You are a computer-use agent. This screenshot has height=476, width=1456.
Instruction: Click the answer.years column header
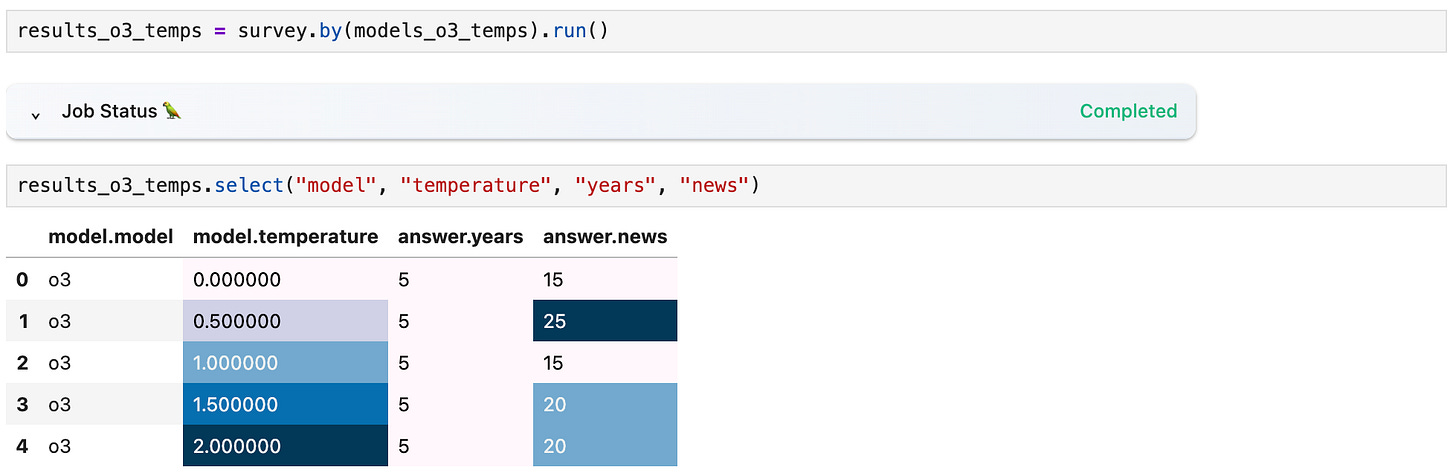(x=460, y=237)
